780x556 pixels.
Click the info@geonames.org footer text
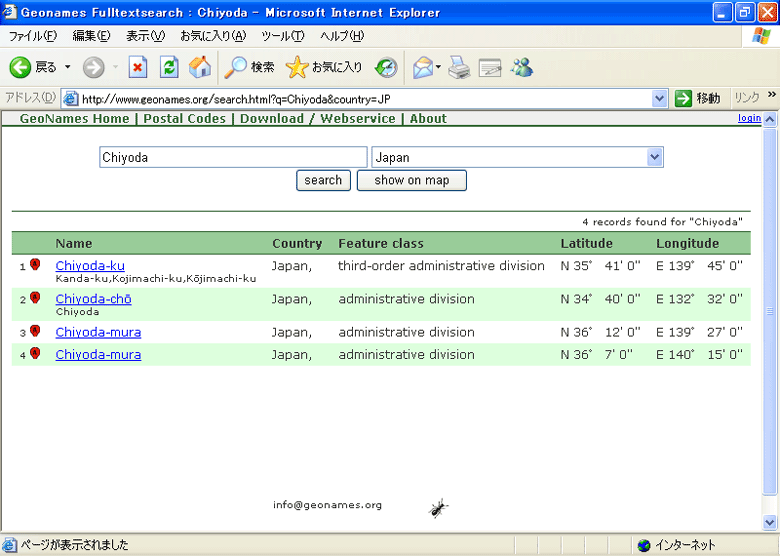pyautogui.click(x=327, y=505)
